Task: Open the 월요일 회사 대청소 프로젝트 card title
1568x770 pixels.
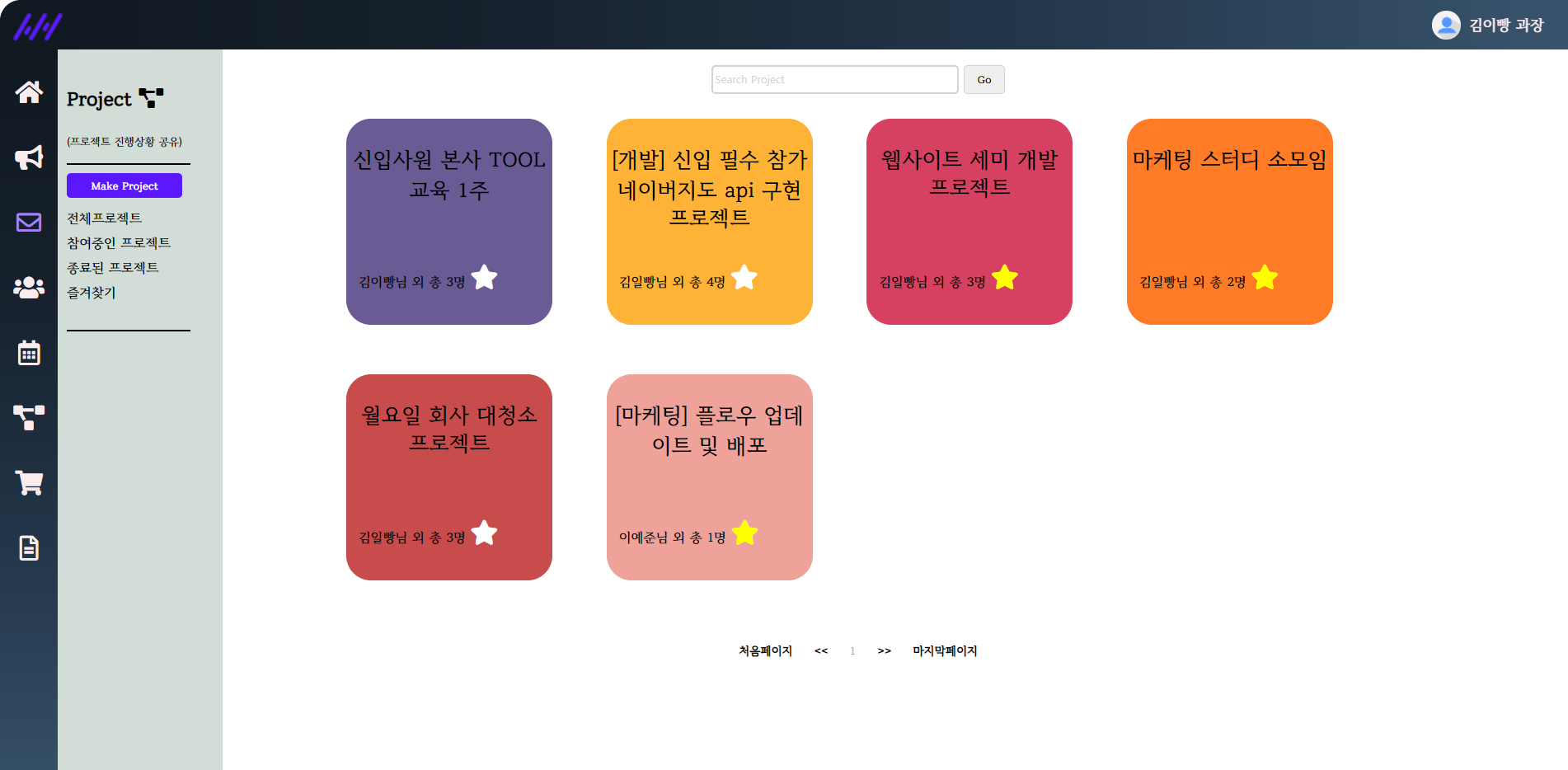Action: point(449,429)
